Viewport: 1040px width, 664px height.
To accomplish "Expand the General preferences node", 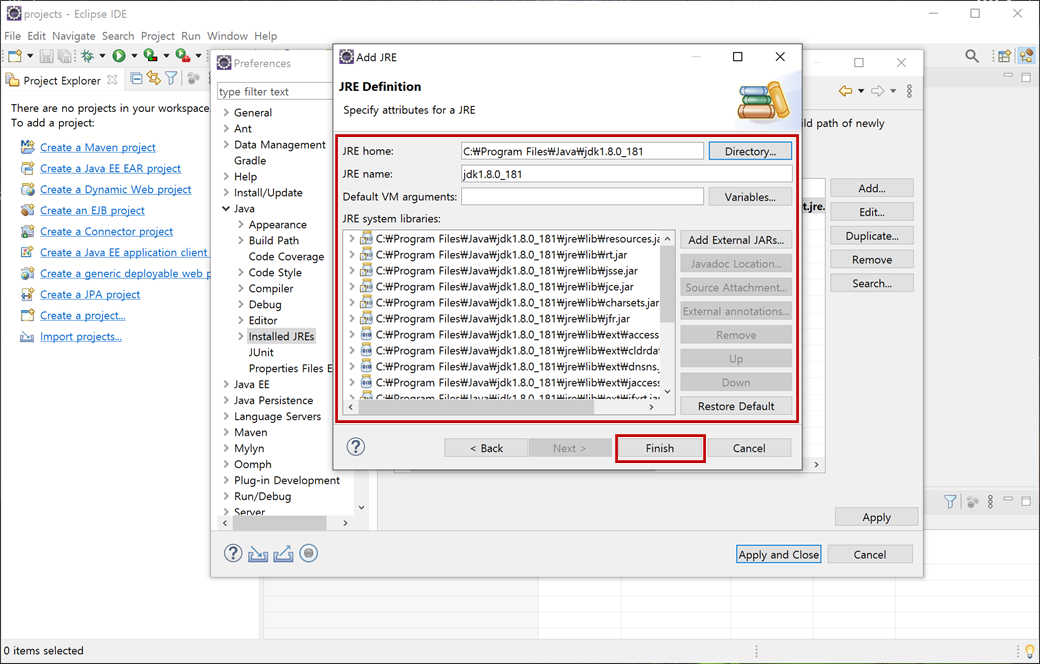I will tap(226, 112).
